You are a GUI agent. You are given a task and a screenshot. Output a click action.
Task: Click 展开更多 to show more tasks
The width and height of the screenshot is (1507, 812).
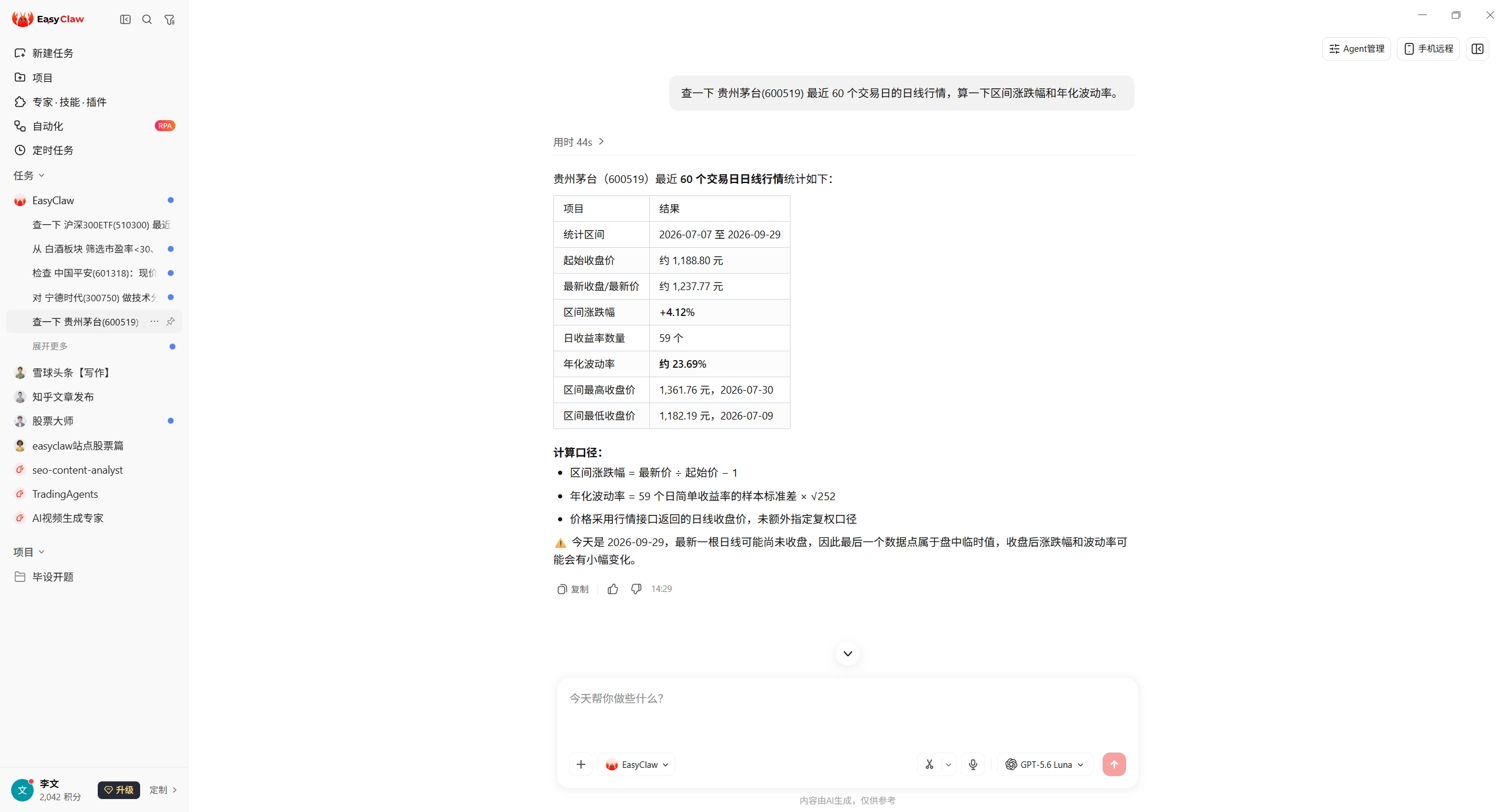[x=50, y=346]
